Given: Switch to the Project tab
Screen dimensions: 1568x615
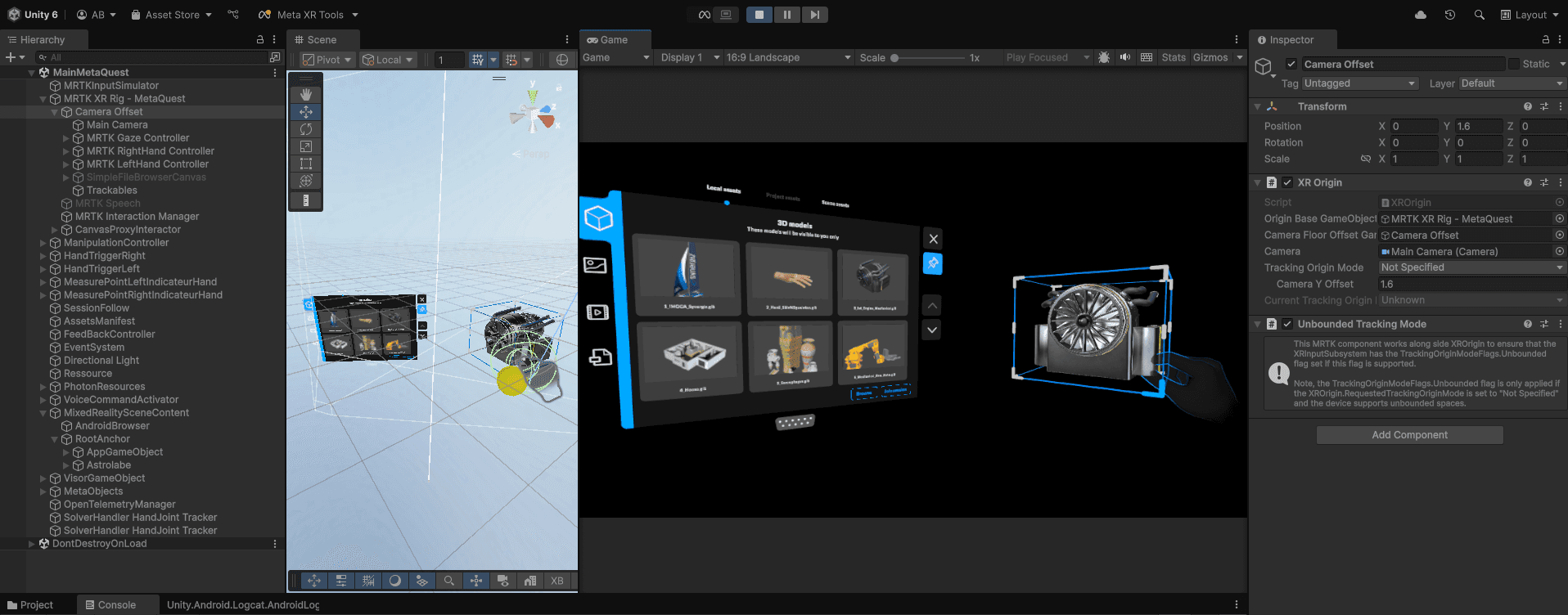Looking at the screenshot, I should 30,605.
